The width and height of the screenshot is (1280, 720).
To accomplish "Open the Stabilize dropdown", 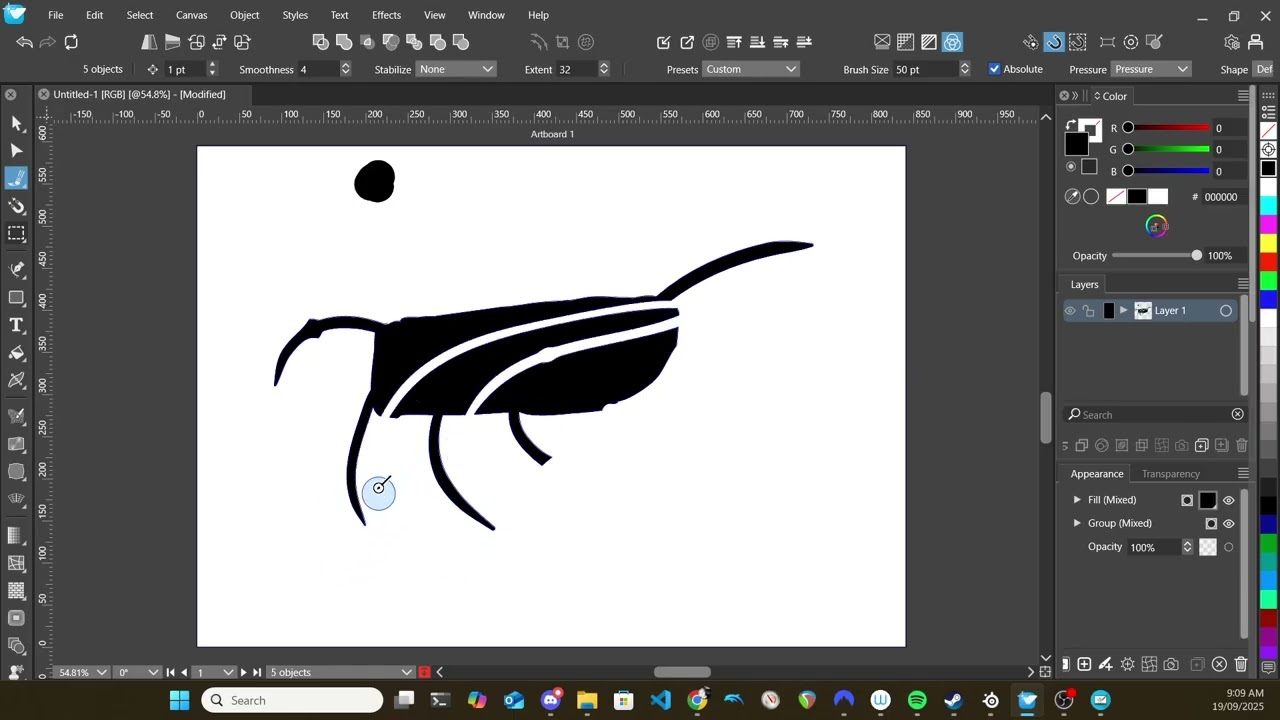I will tap(456, 69).
